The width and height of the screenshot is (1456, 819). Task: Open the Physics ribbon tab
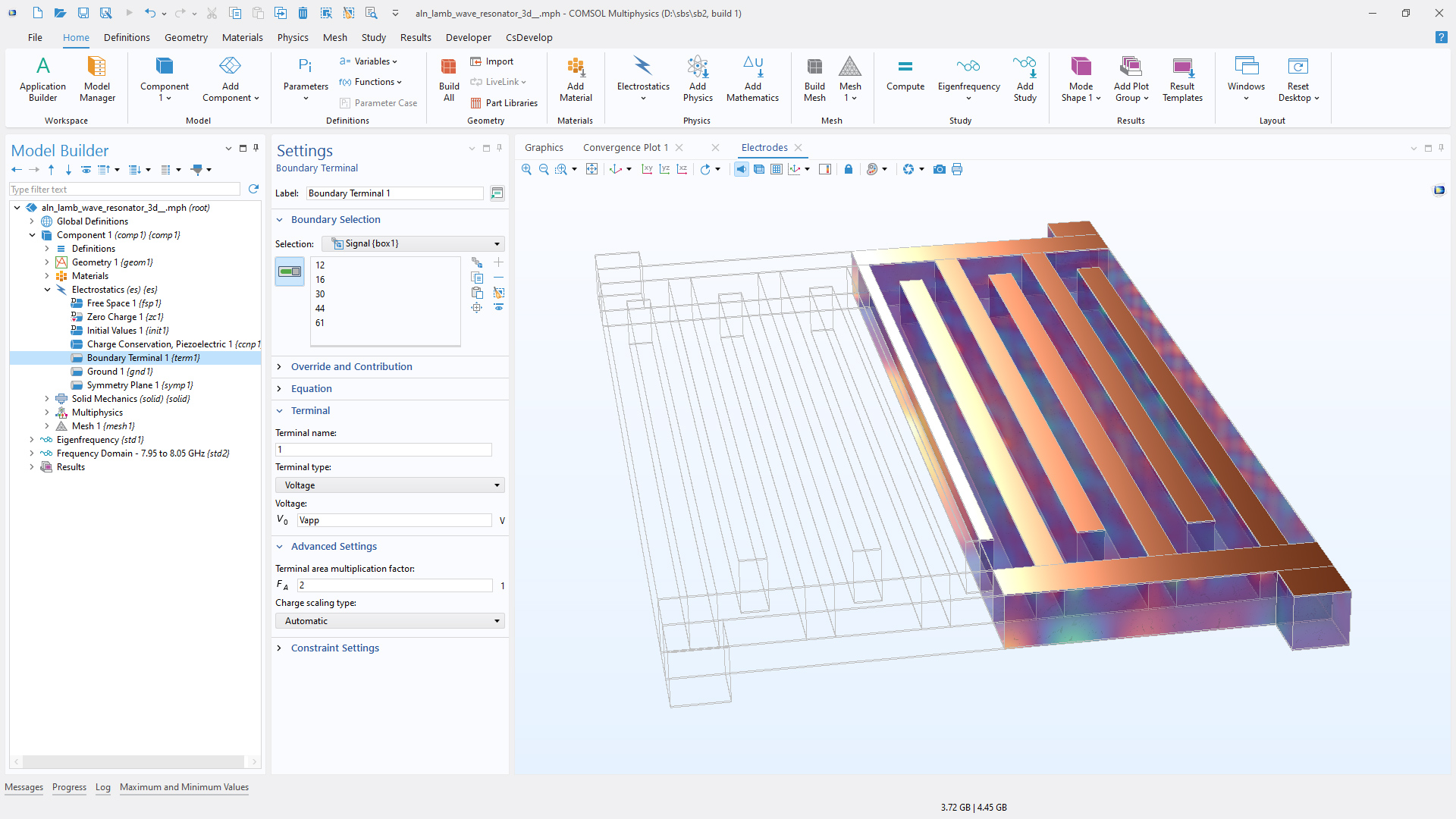pos(292,37)
